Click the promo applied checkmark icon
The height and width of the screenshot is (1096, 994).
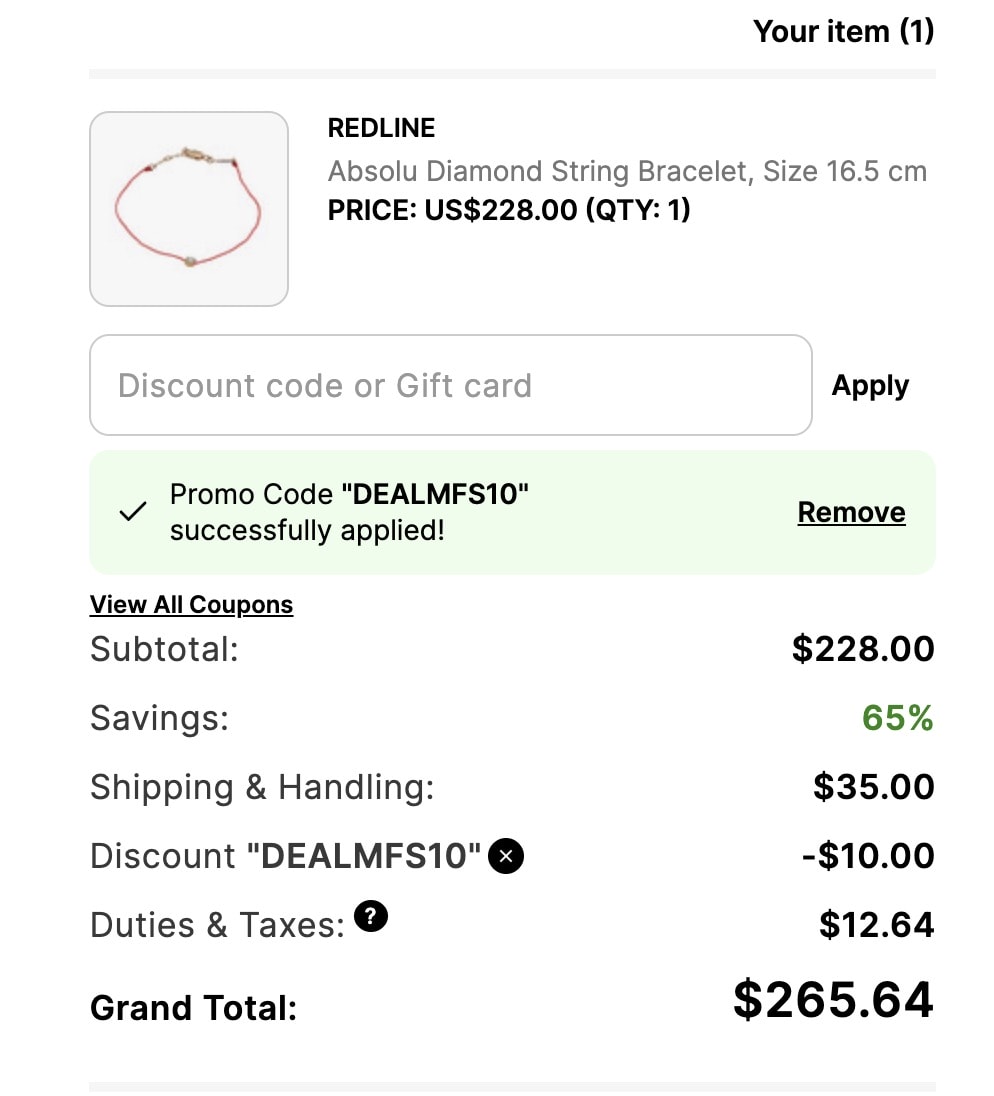[x=132, y=512]
